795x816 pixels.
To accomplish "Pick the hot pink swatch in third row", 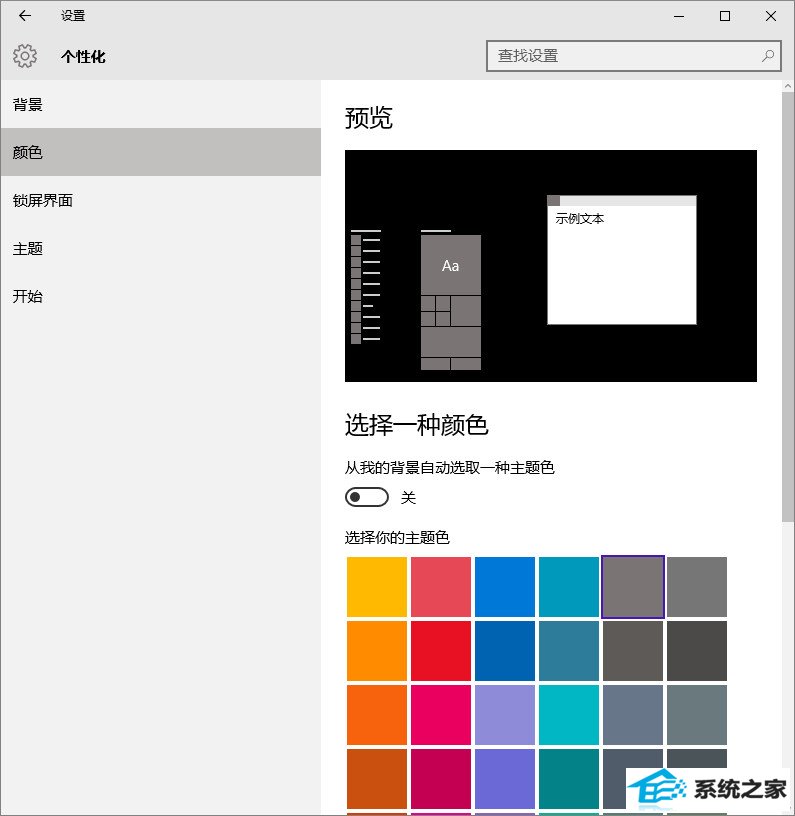I will click(441, 715).
